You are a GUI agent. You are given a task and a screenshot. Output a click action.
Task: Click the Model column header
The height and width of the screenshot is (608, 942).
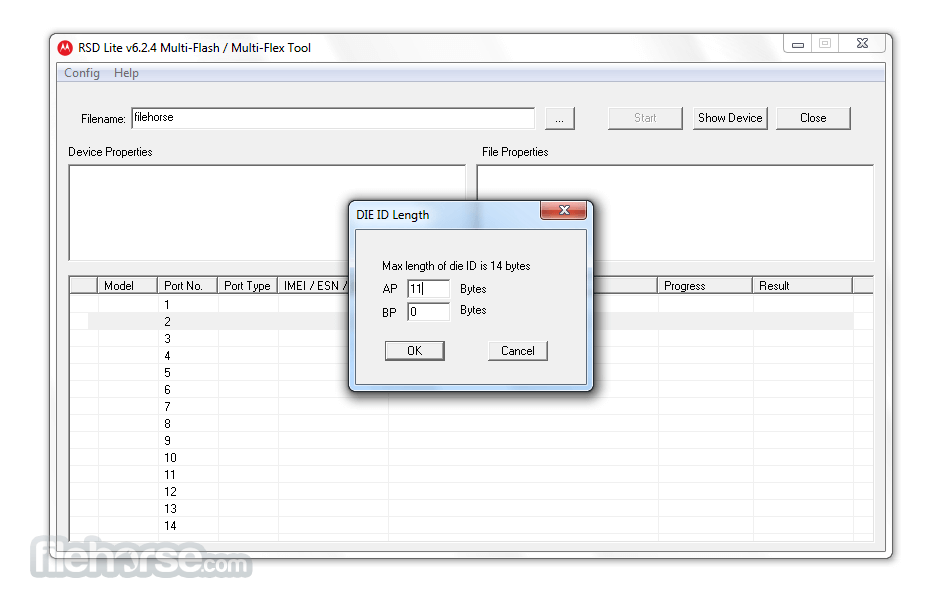point(127,285)
